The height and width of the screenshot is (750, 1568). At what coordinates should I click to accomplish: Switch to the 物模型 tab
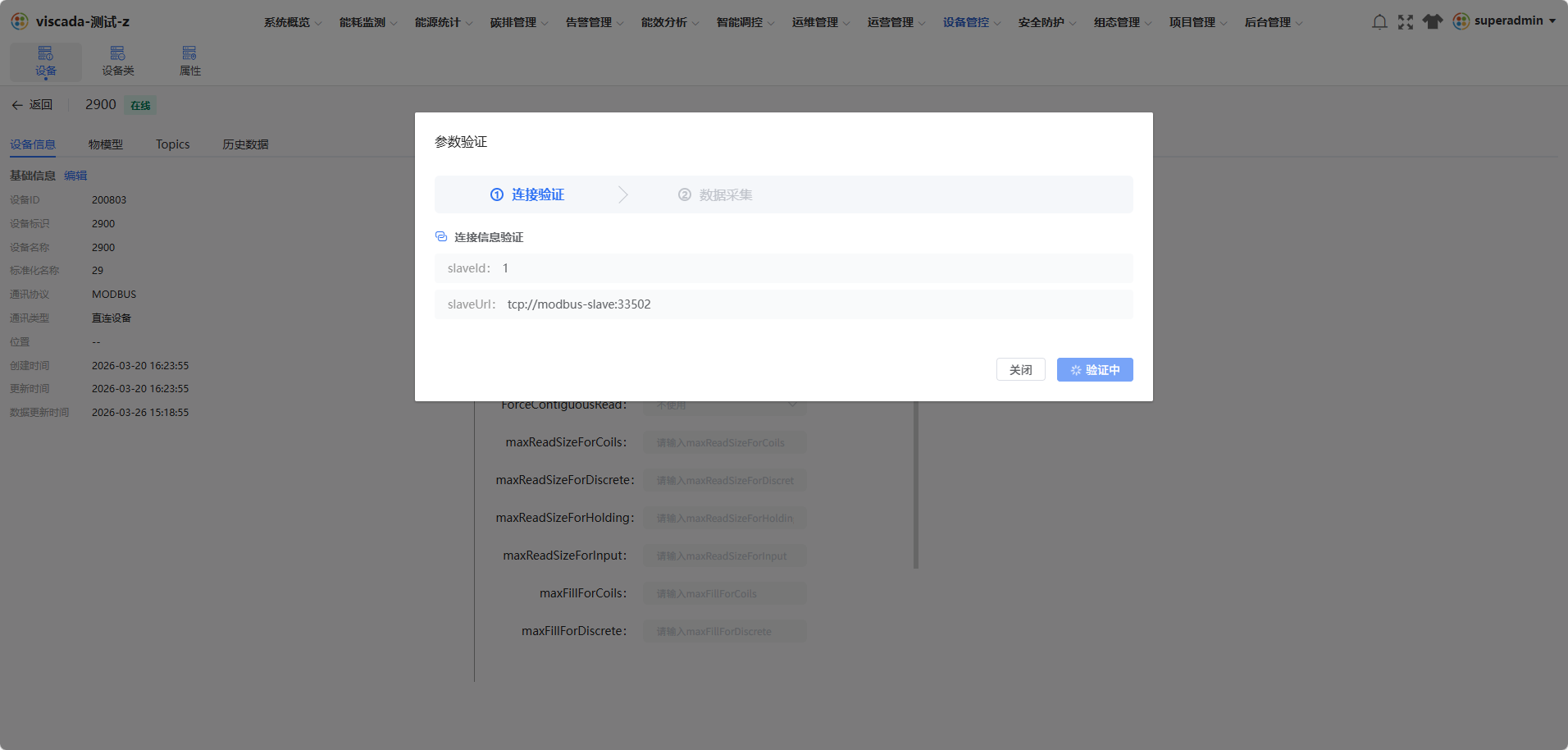pyautogui.click(x=106, y=144)
